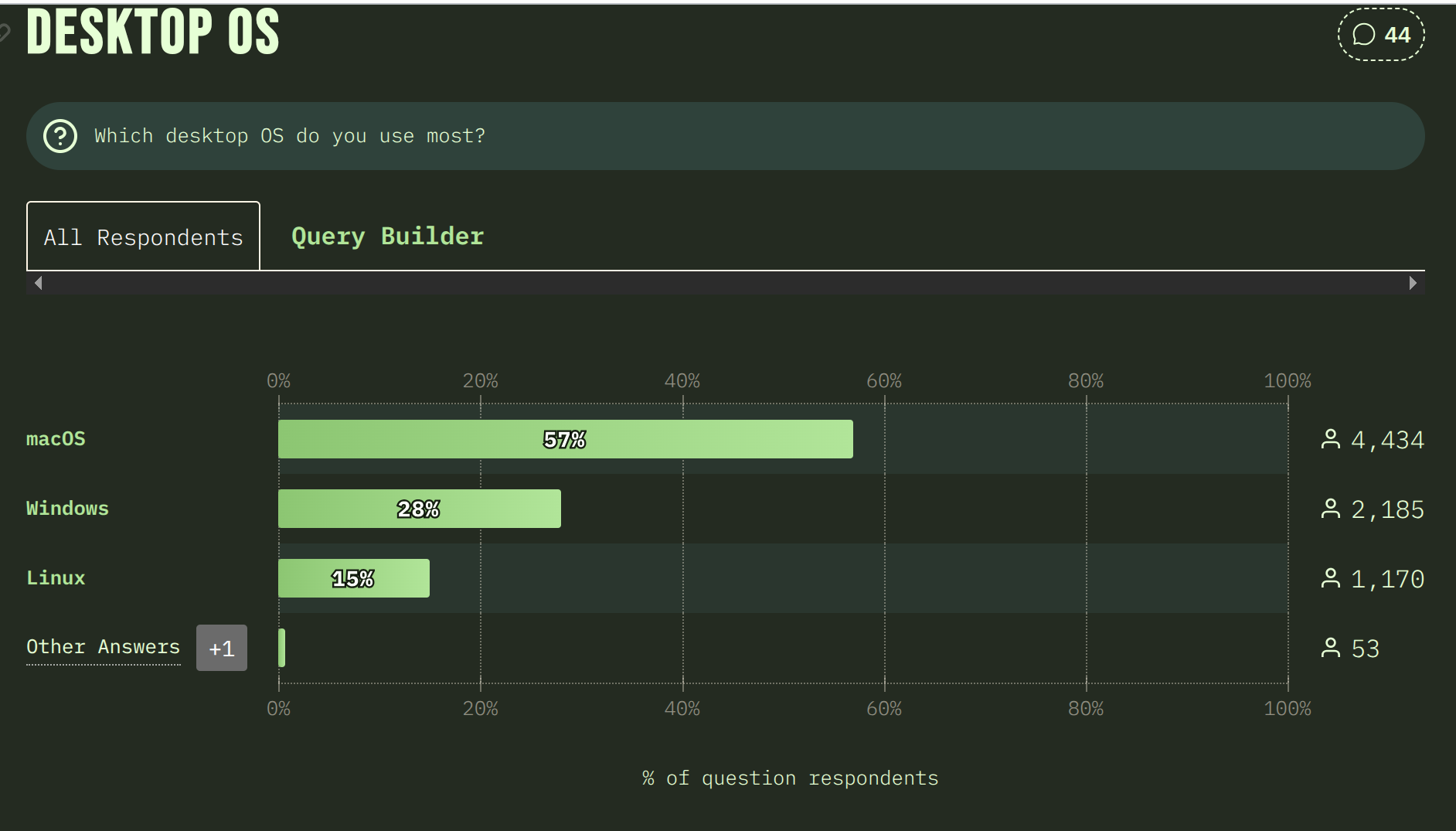Click the DESKTOP OS heading
1456x831 pixels.
(153, 32)
